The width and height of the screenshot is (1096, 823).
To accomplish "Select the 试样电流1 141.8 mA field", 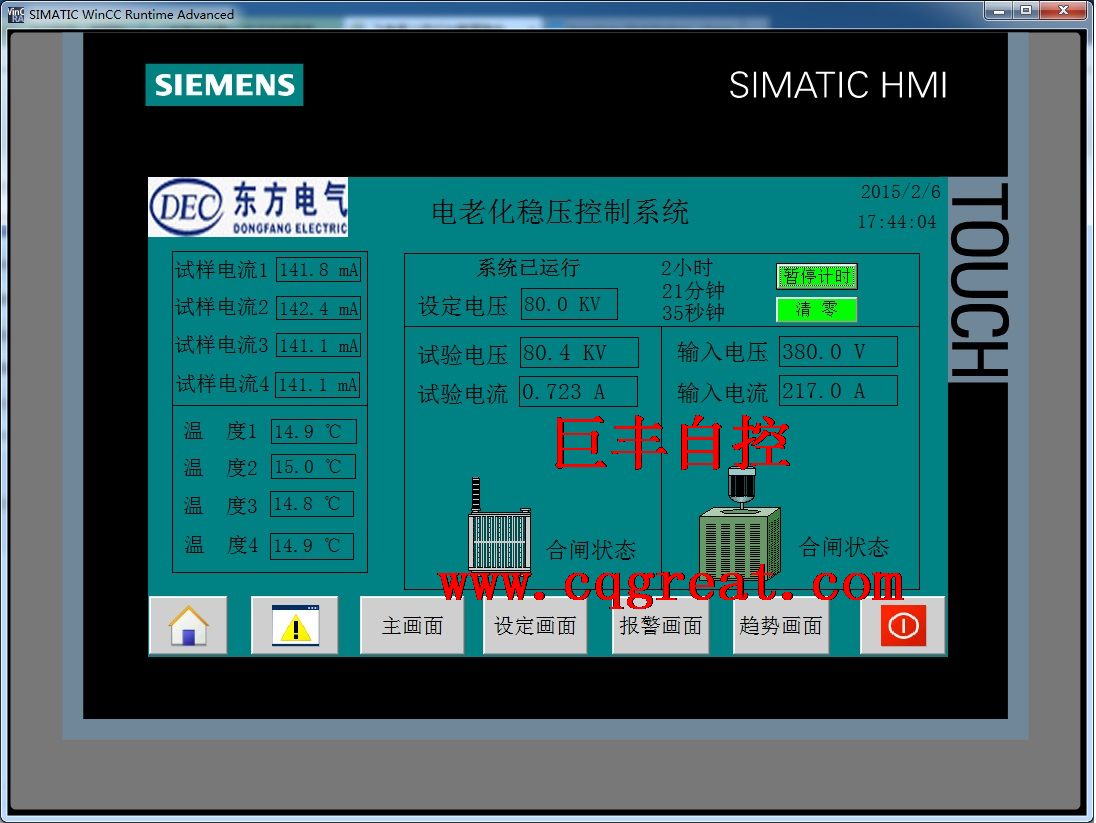I will click(318, 270).
